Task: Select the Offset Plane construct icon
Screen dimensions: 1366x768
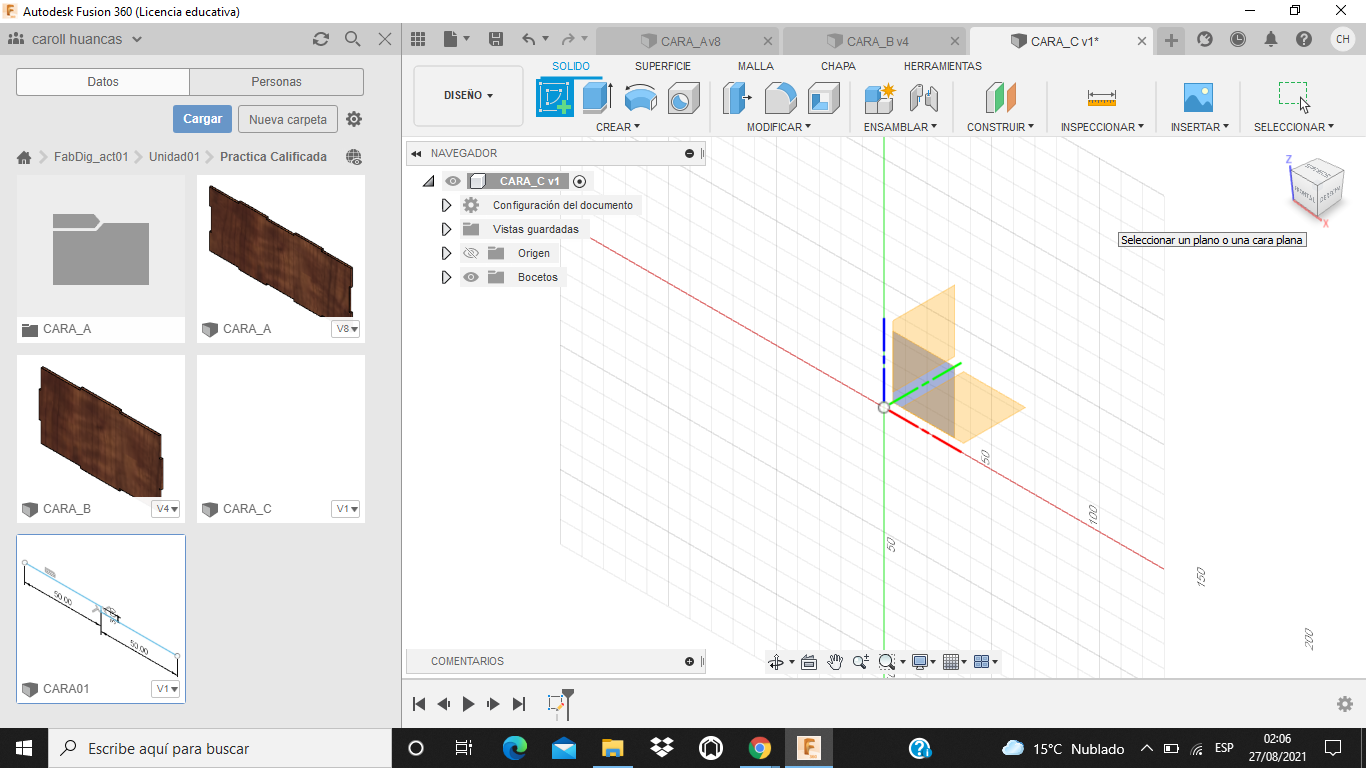Action: (x=1000, y=98)
